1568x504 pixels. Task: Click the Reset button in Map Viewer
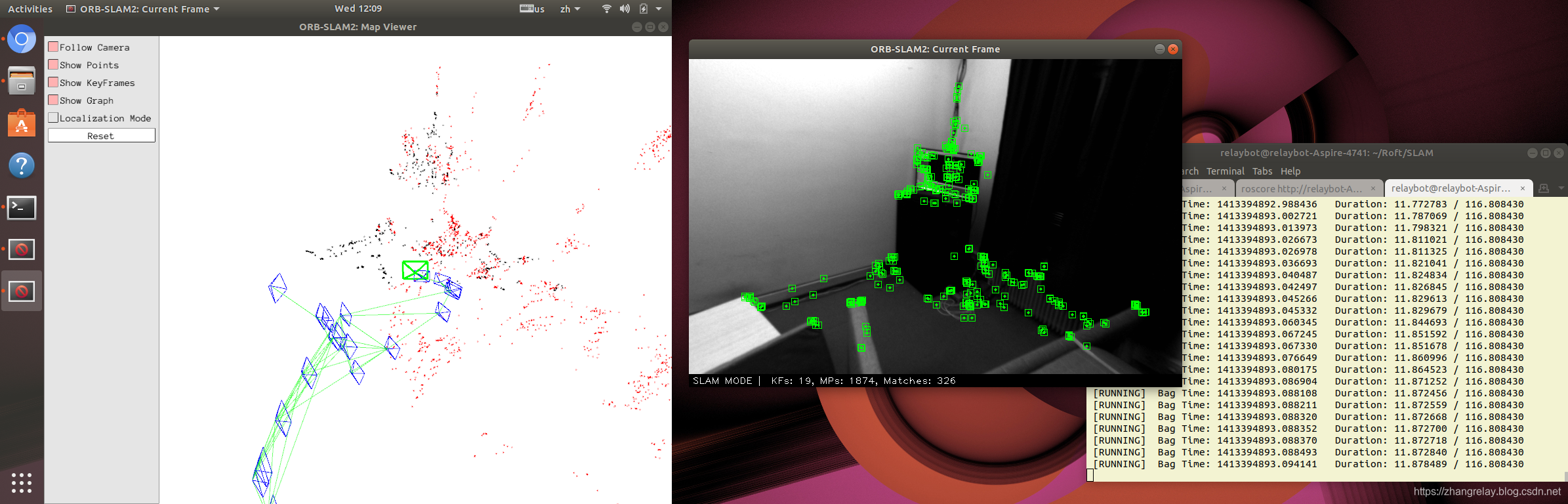pos(101,136)
